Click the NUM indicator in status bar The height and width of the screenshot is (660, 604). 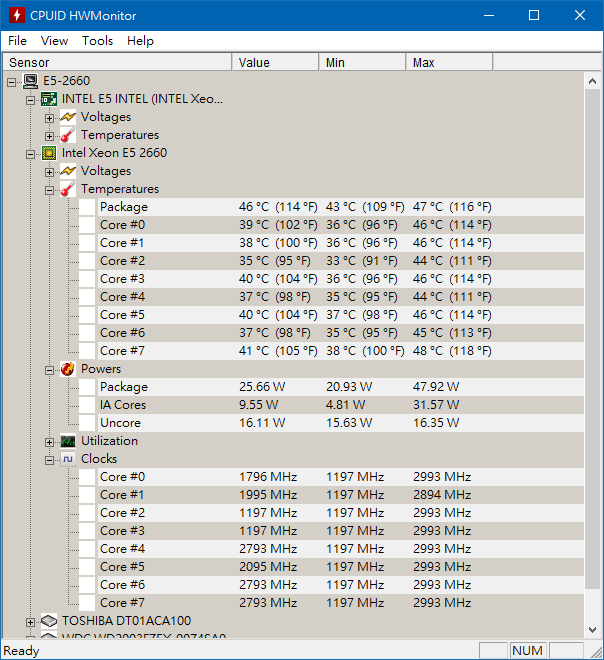point(527,651)
